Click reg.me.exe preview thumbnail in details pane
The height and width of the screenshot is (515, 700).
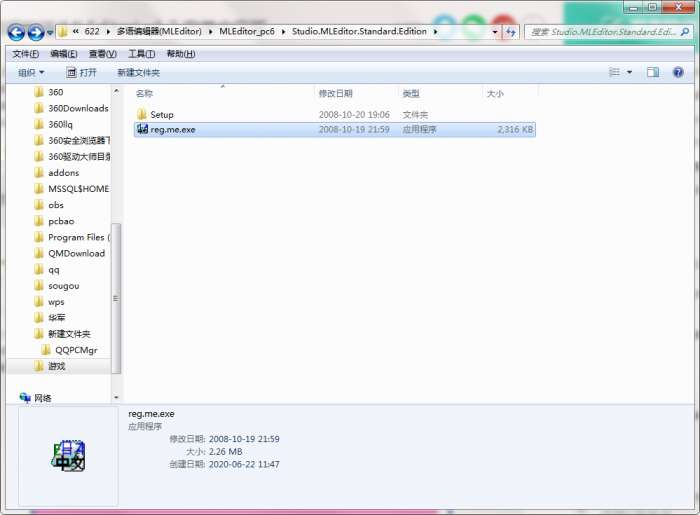tap(68, 456)
